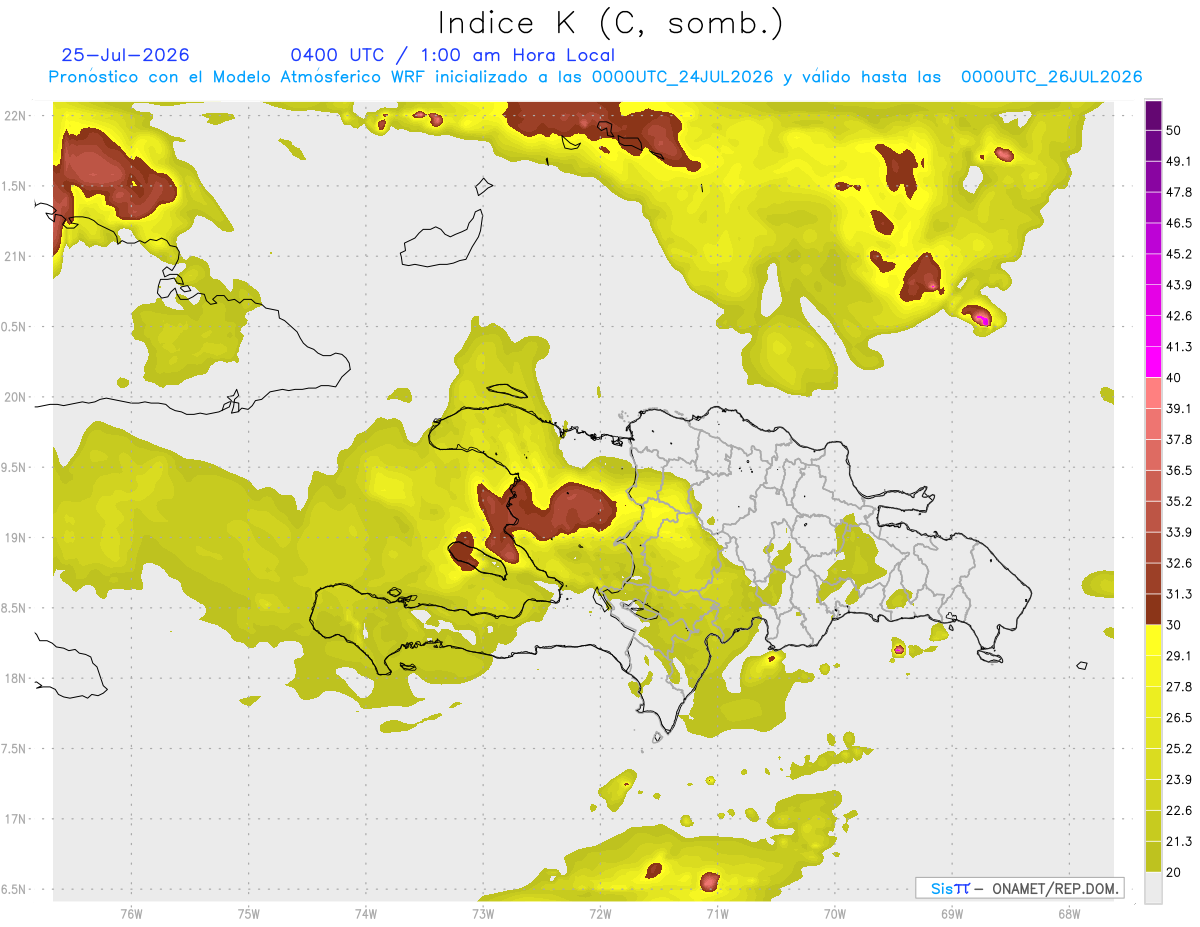The width and height of the screenshot is (1200, 927).
Task: Click color scale value "41.3"
Action: click(1179, 347)
